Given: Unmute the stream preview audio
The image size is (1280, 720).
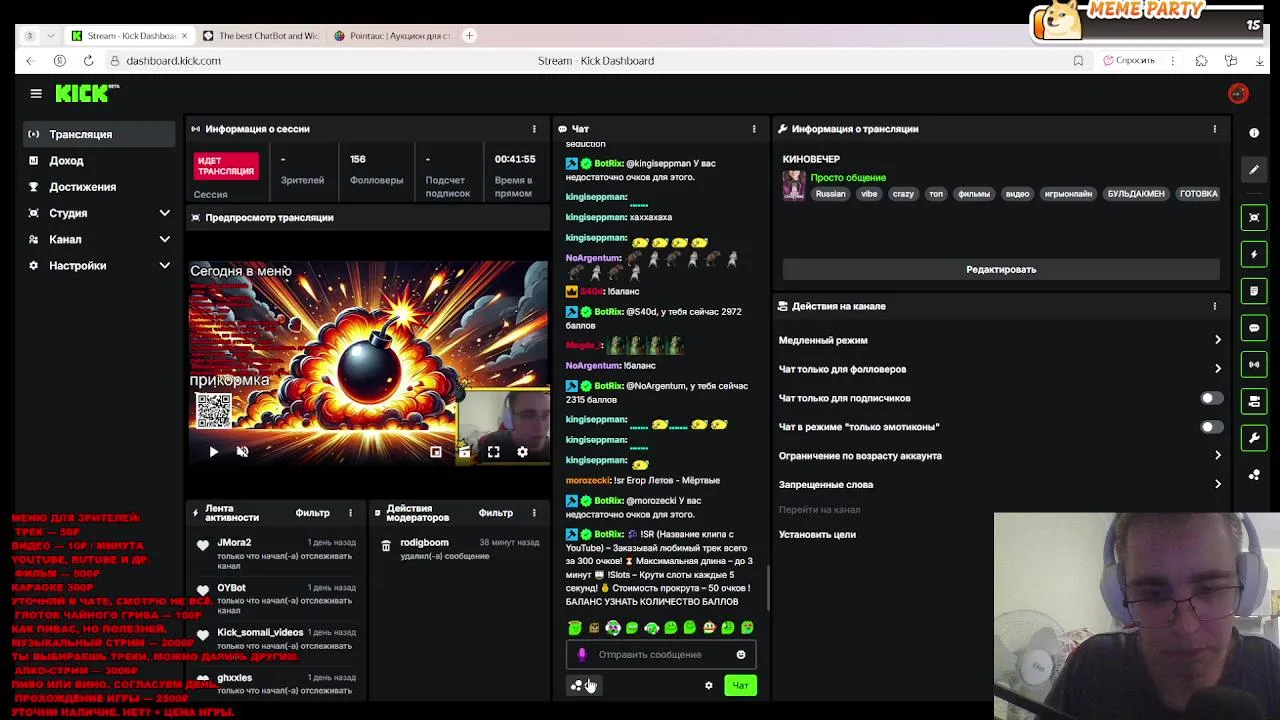Looking at the screenshot, I should click(242, 452).
